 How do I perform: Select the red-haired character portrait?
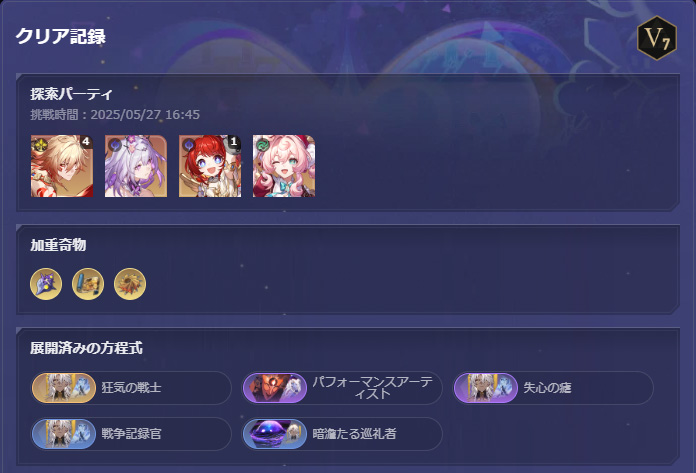[210, 166]
